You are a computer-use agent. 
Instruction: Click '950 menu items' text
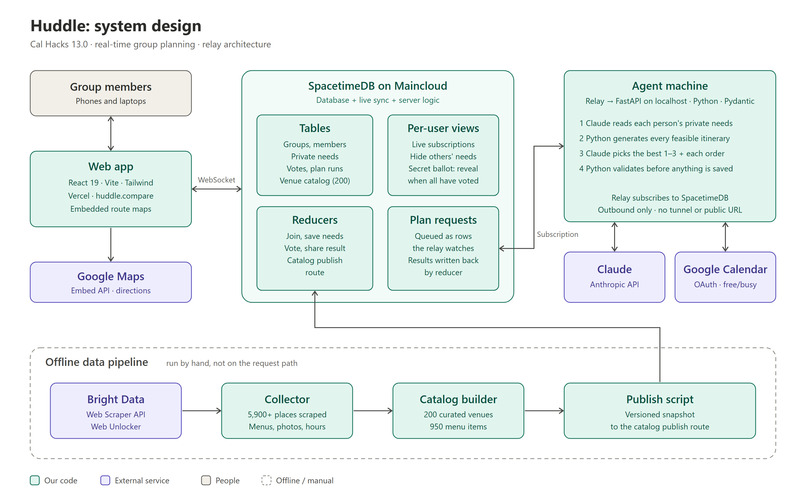pyautogui.click(x=458, y=427)
